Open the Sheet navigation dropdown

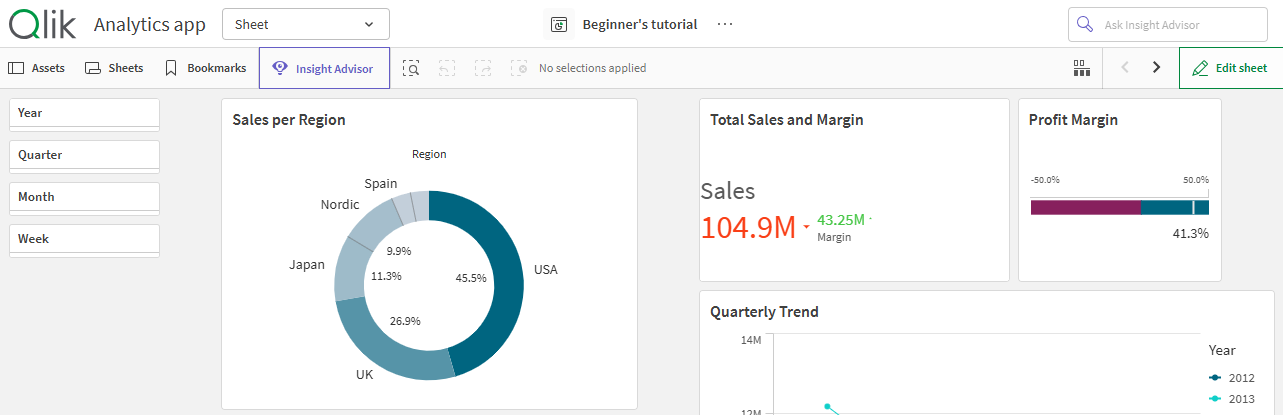click(x=305, y=24)
